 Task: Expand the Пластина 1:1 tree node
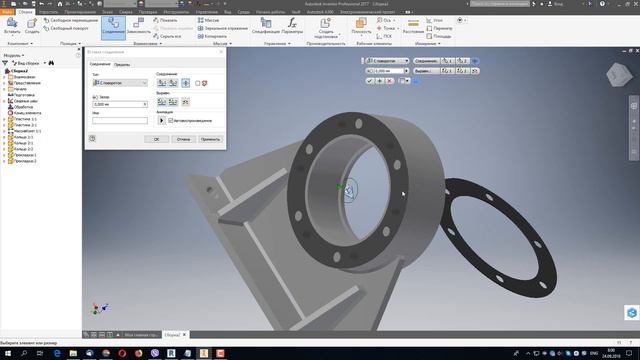tap(4, 119)
